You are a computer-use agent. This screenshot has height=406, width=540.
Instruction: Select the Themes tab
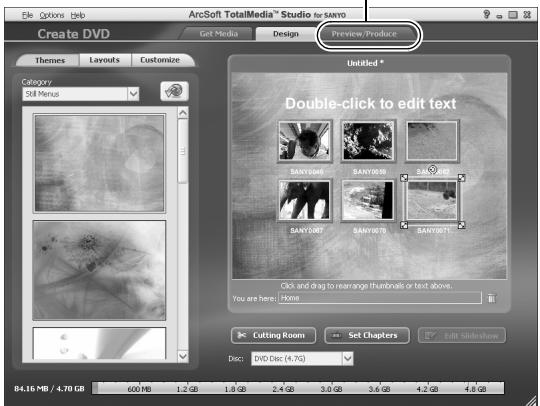coord(50,60)
